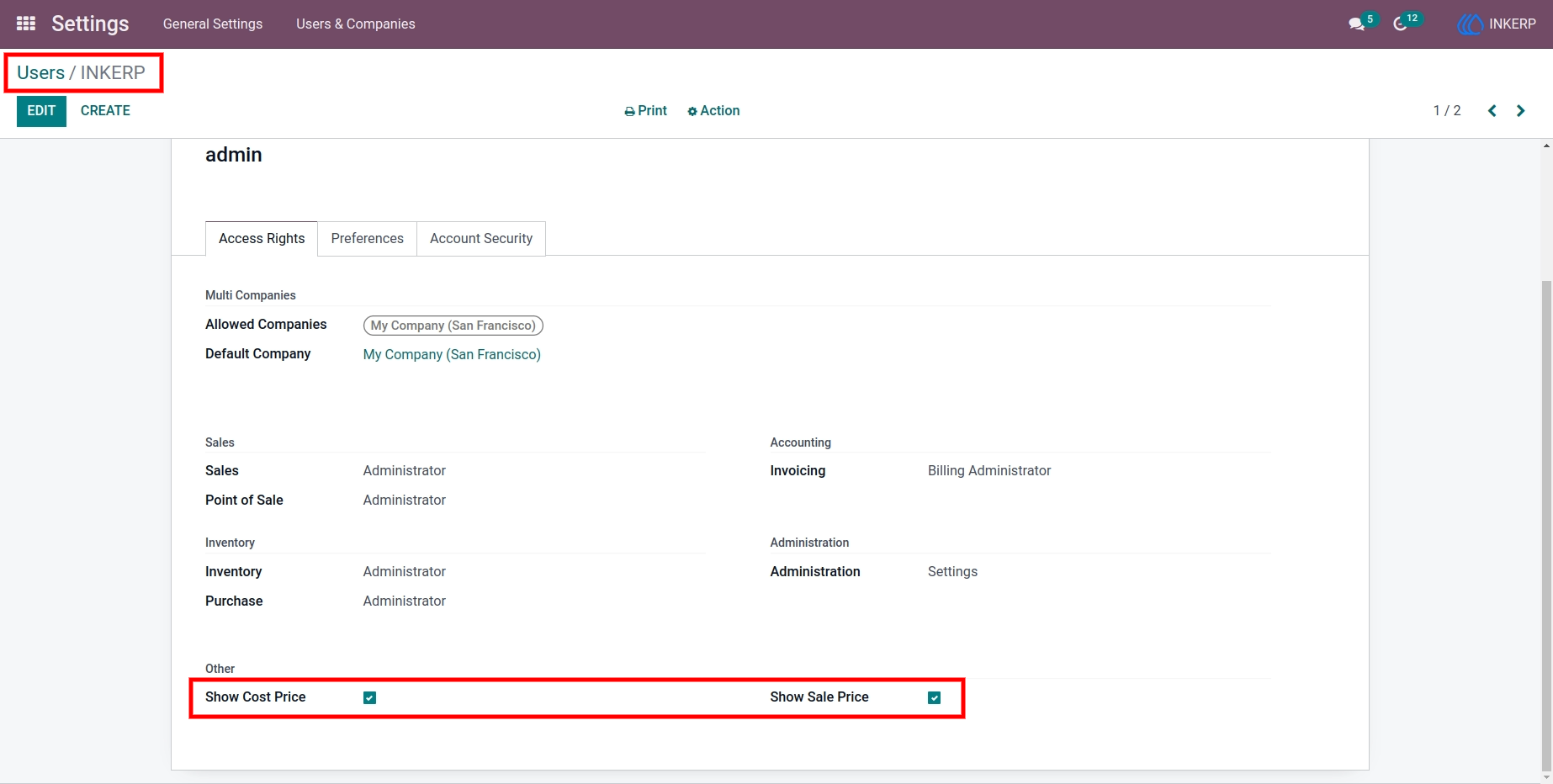
Task: Open the activities clock icon with badge 12
Action: coord(1401,24)
